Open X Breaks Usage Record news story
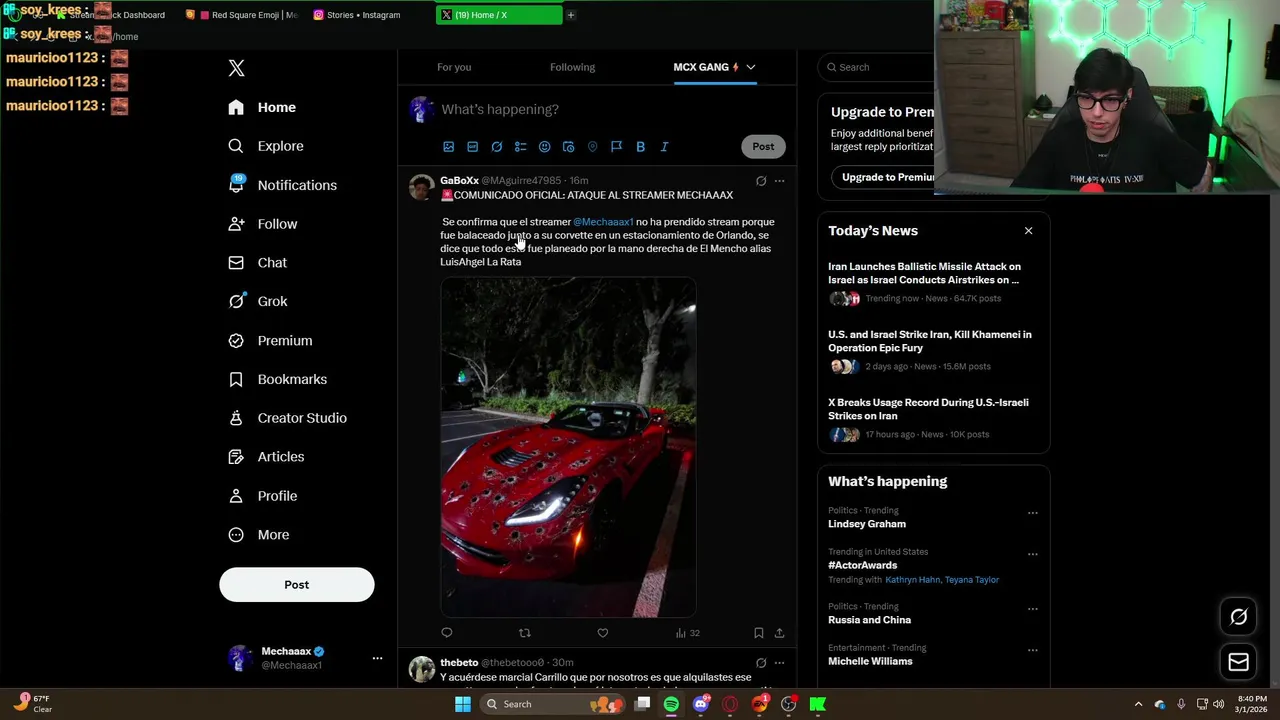Viewport: 1280px width, 720px height. click(928, 409)
